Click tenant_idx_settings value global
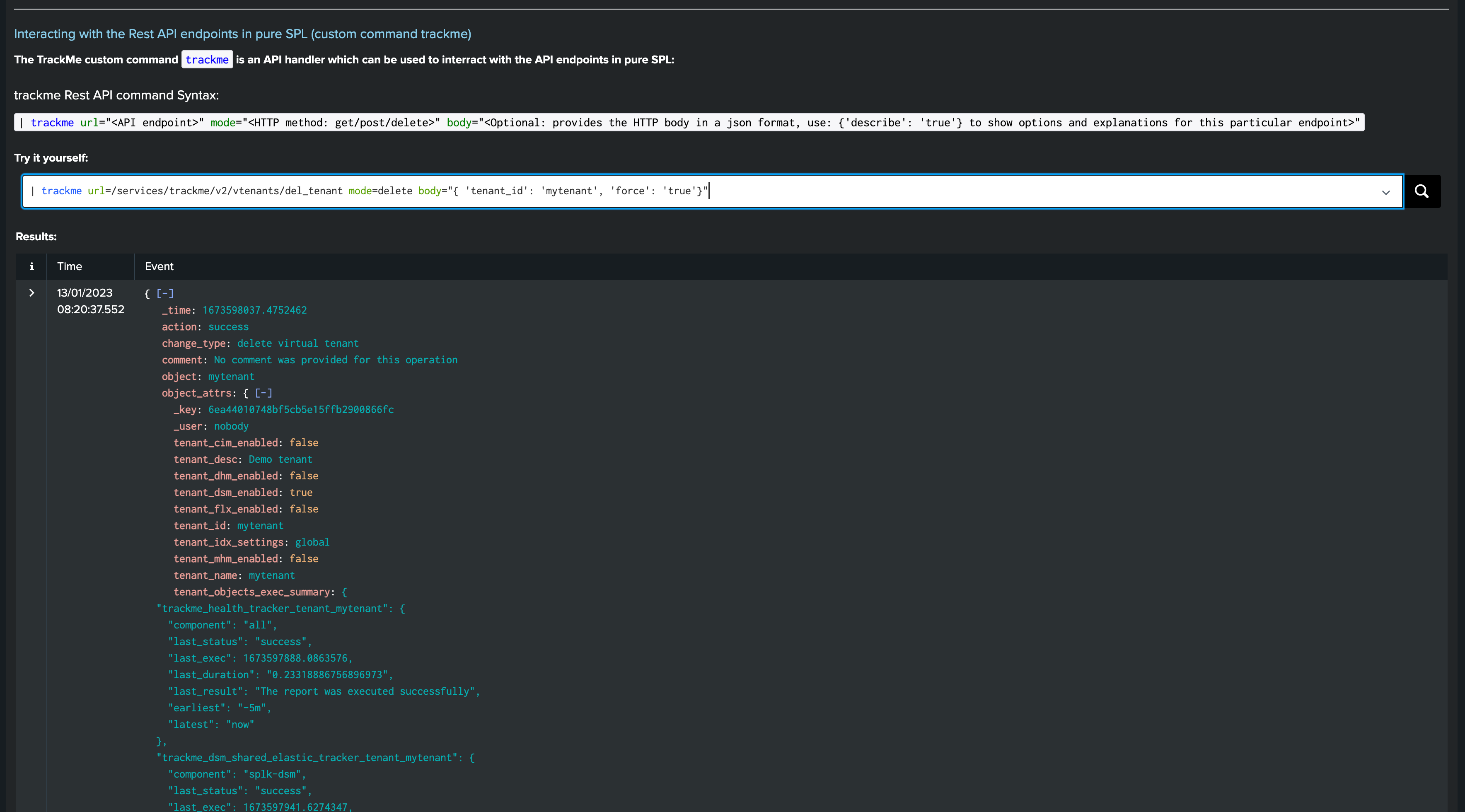Image resolution: width=1465 pixels, height=812 pixels. [x=312, y=542]
